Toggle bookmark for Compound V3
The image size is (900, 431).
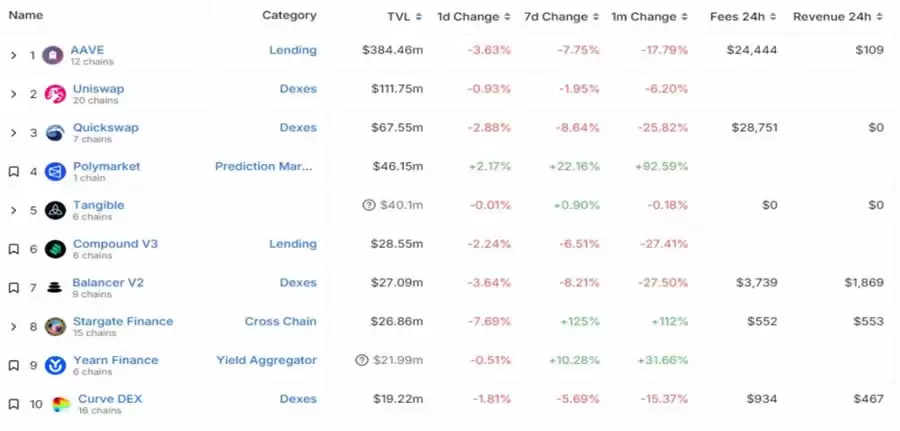13,249
